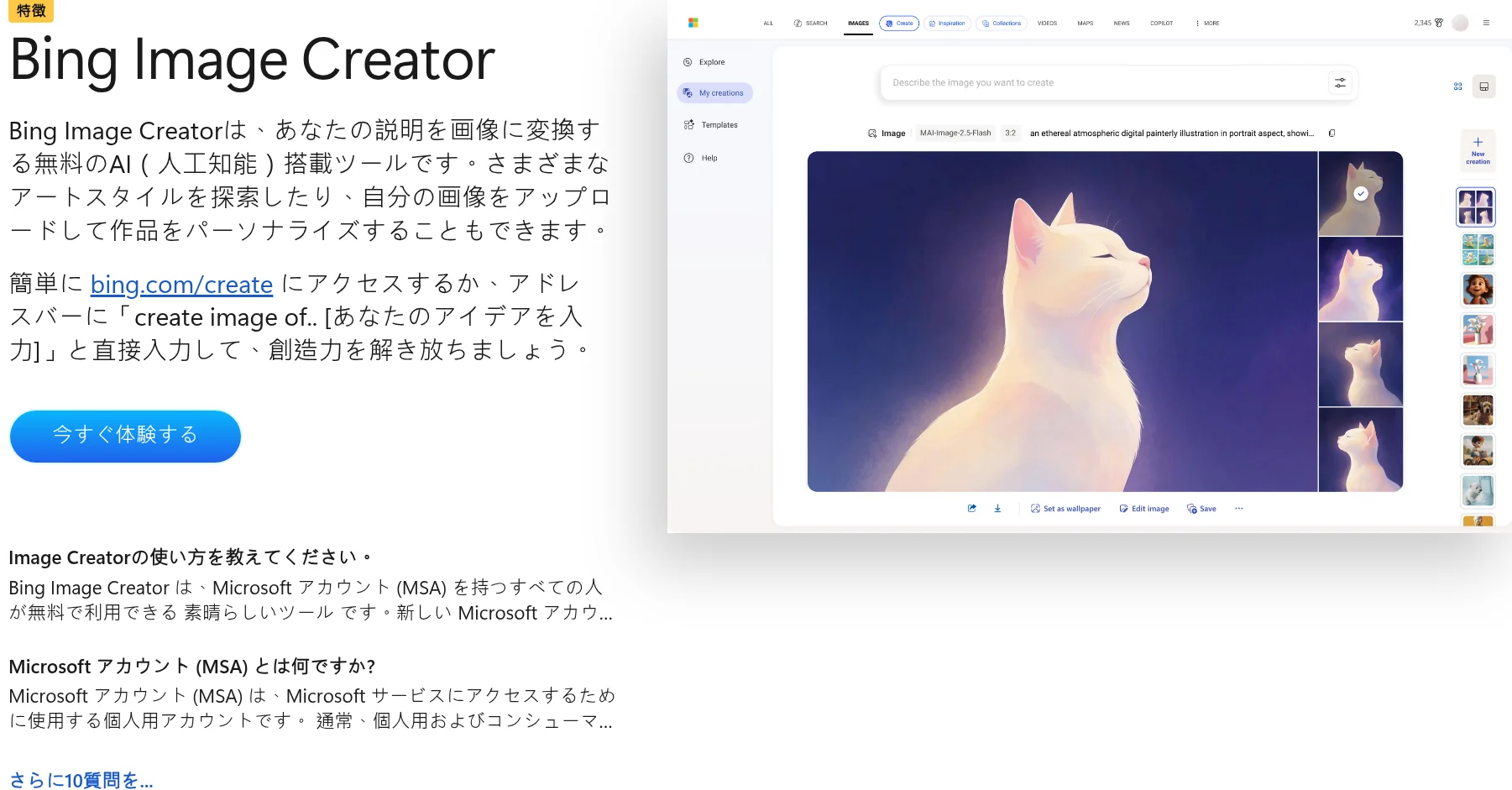Viewport: 1512px width, 790px height.
Task: Copy the prompt text with copy icon
Action: (1332, 133)
